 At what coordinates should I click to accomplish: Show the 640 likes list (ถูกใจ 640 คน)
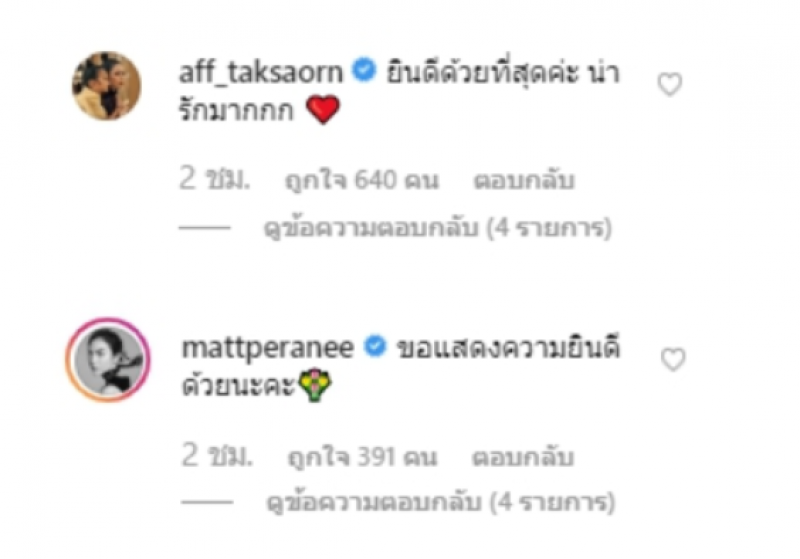[x=362, y=181]
